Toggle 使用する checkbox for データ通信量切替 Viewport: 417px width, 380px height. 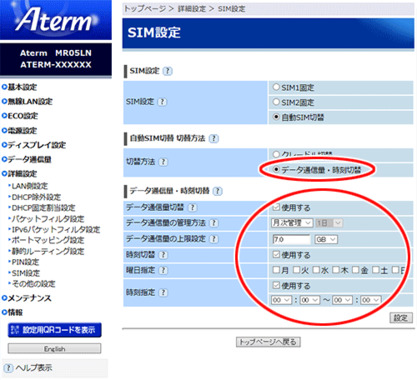276,207
